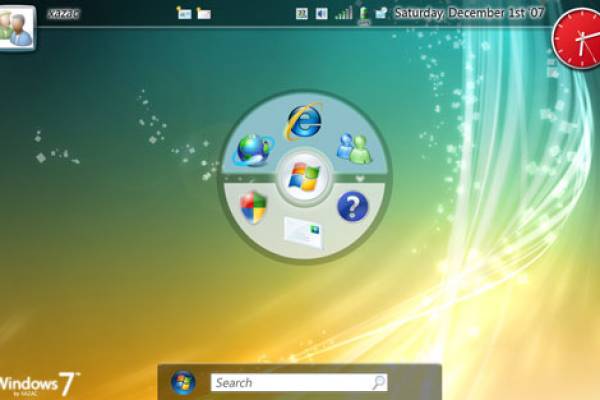Open Windows Security shield icon
Viewport: 600px width, 400px height.
coord(253,208)
